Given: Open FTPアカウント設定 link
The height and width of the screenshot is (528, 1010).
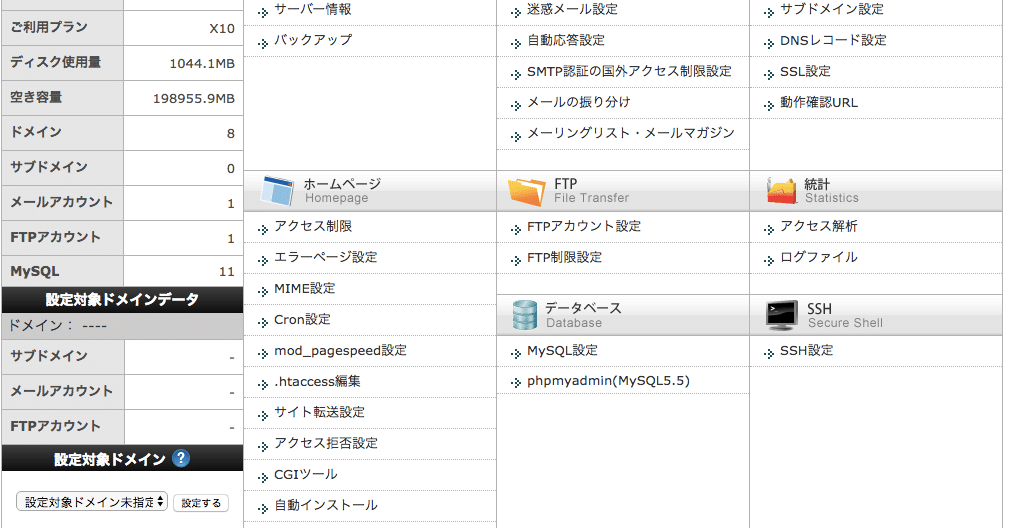Looking at the screenshot, I should [584, 226].
